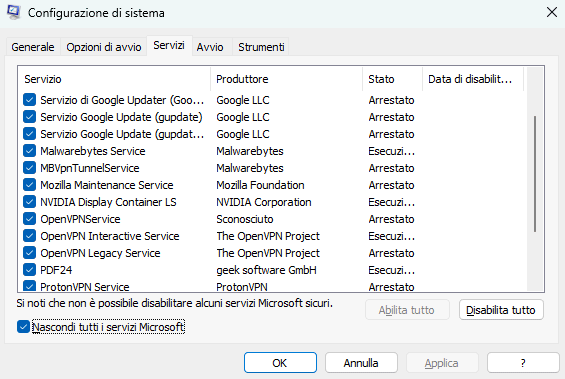Select the ProtonVPN Service name
Image resolution: width=565 pixels, height=379 pixels.
[x=85, y=287]
